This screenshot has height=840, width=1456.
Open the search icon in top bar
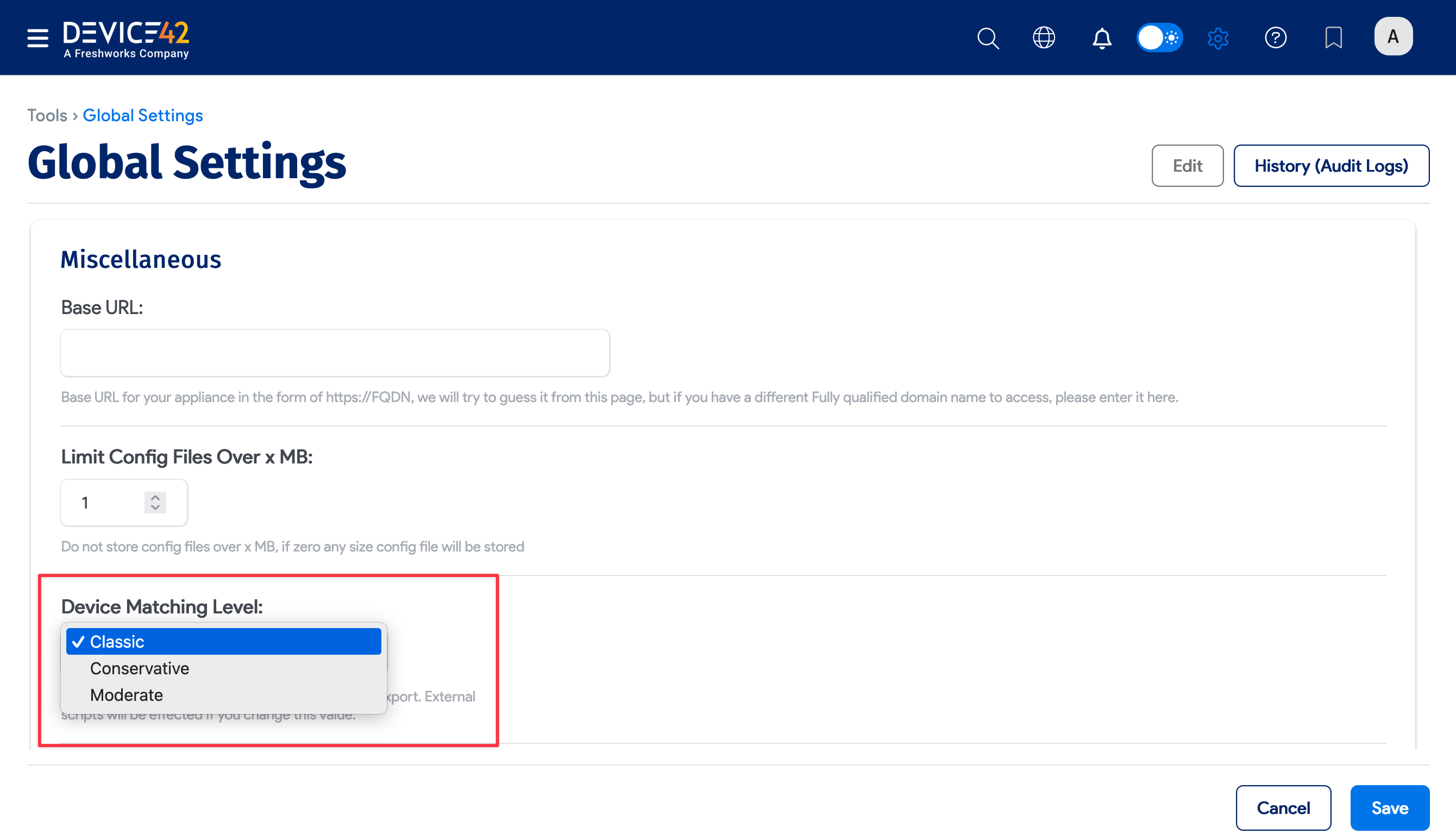[x=987, y=37]
